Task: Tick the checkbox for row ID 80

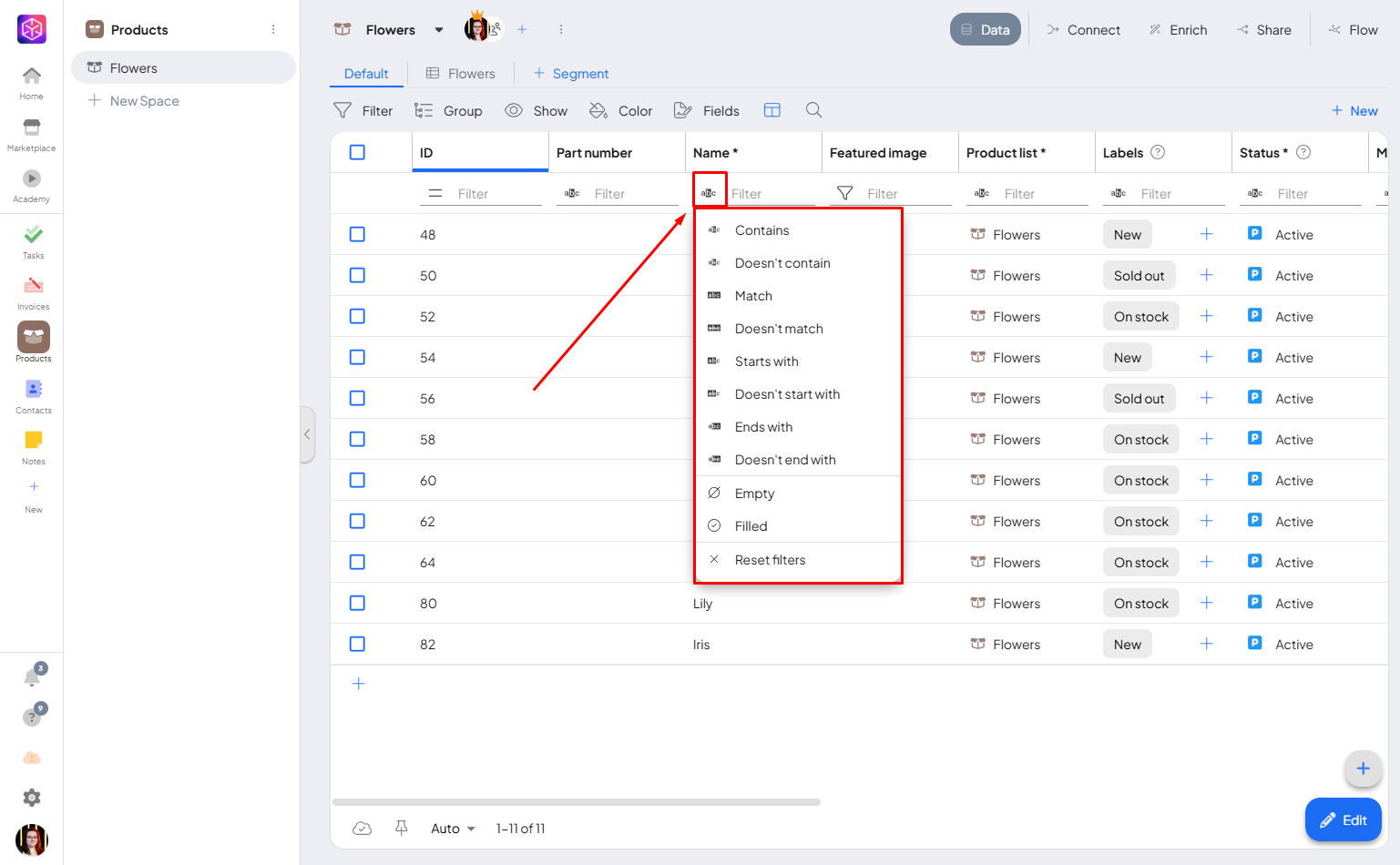Action: click(x=357, y=603)
